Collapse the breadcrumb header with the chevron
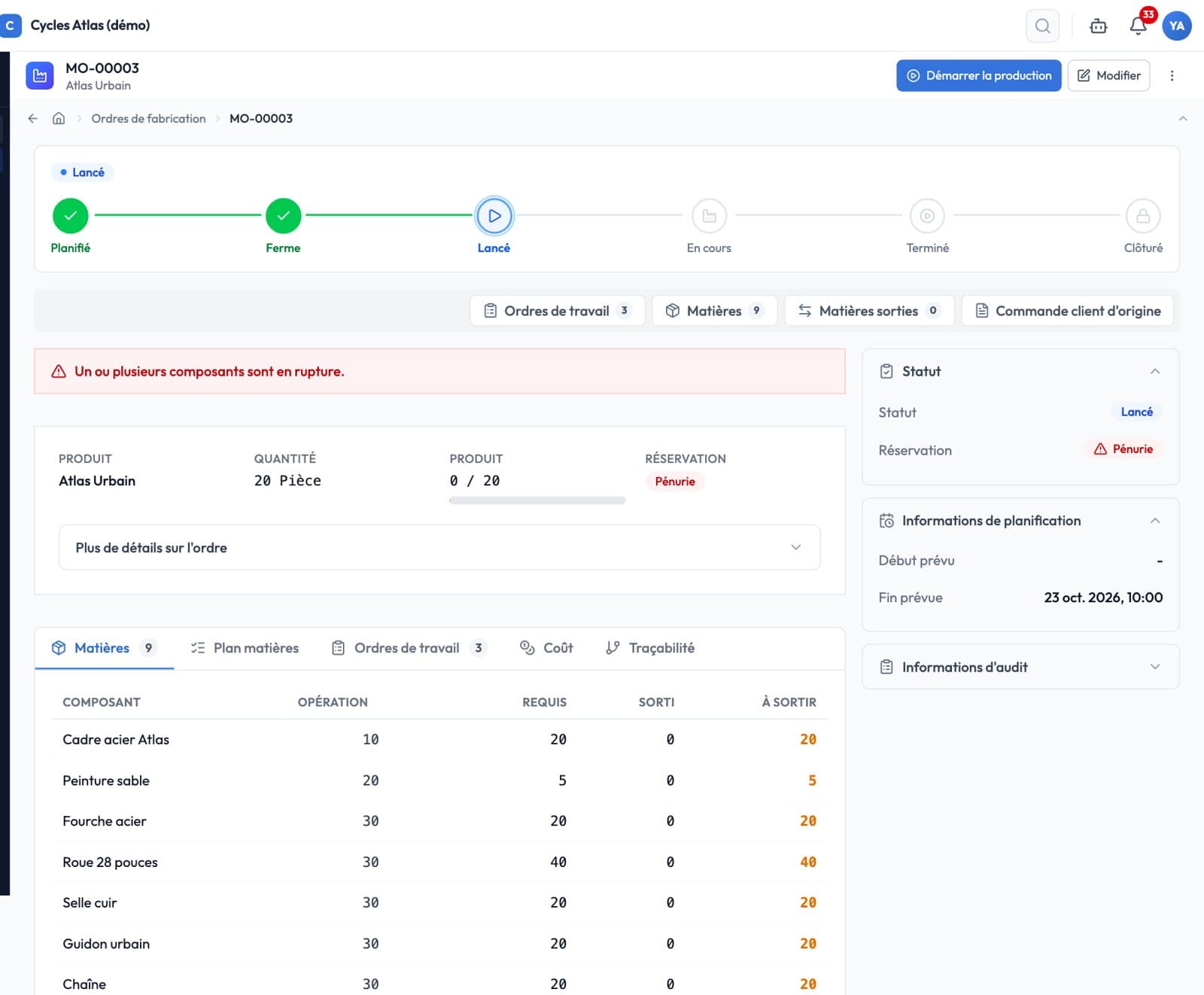The height and width of the screenshot is (995, 1204). tap(1183, 119)
